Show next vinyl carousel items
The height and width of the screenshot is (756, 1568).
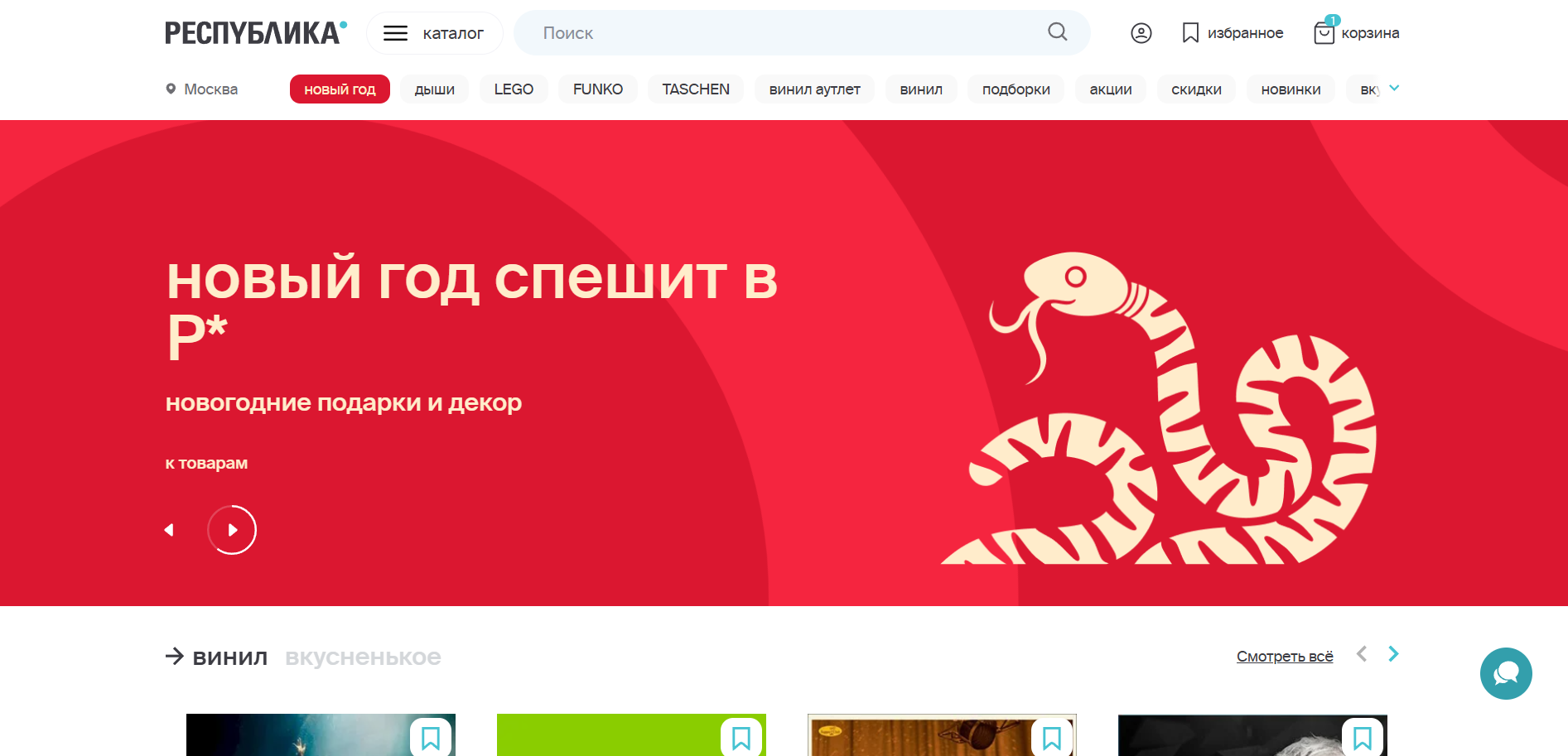click(1393, 654)
